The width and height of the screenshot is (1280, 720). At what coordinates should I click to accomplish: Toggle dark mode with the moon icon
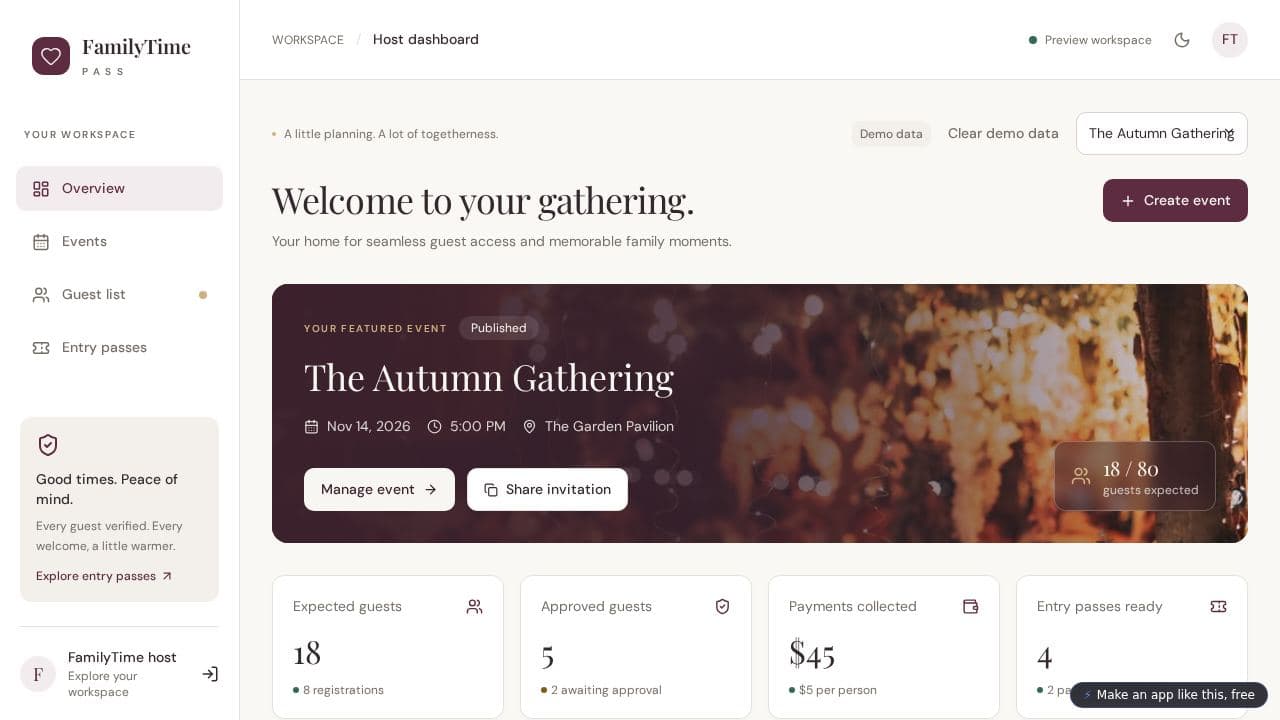[1182, 40]
